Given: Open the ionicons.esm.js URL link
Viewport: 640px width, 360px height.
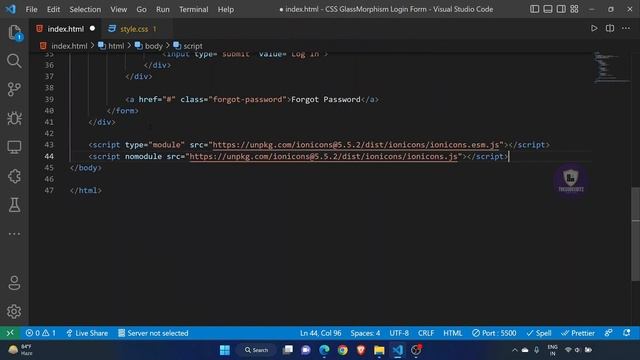Looking at the screenshot, I should point(356,145).
